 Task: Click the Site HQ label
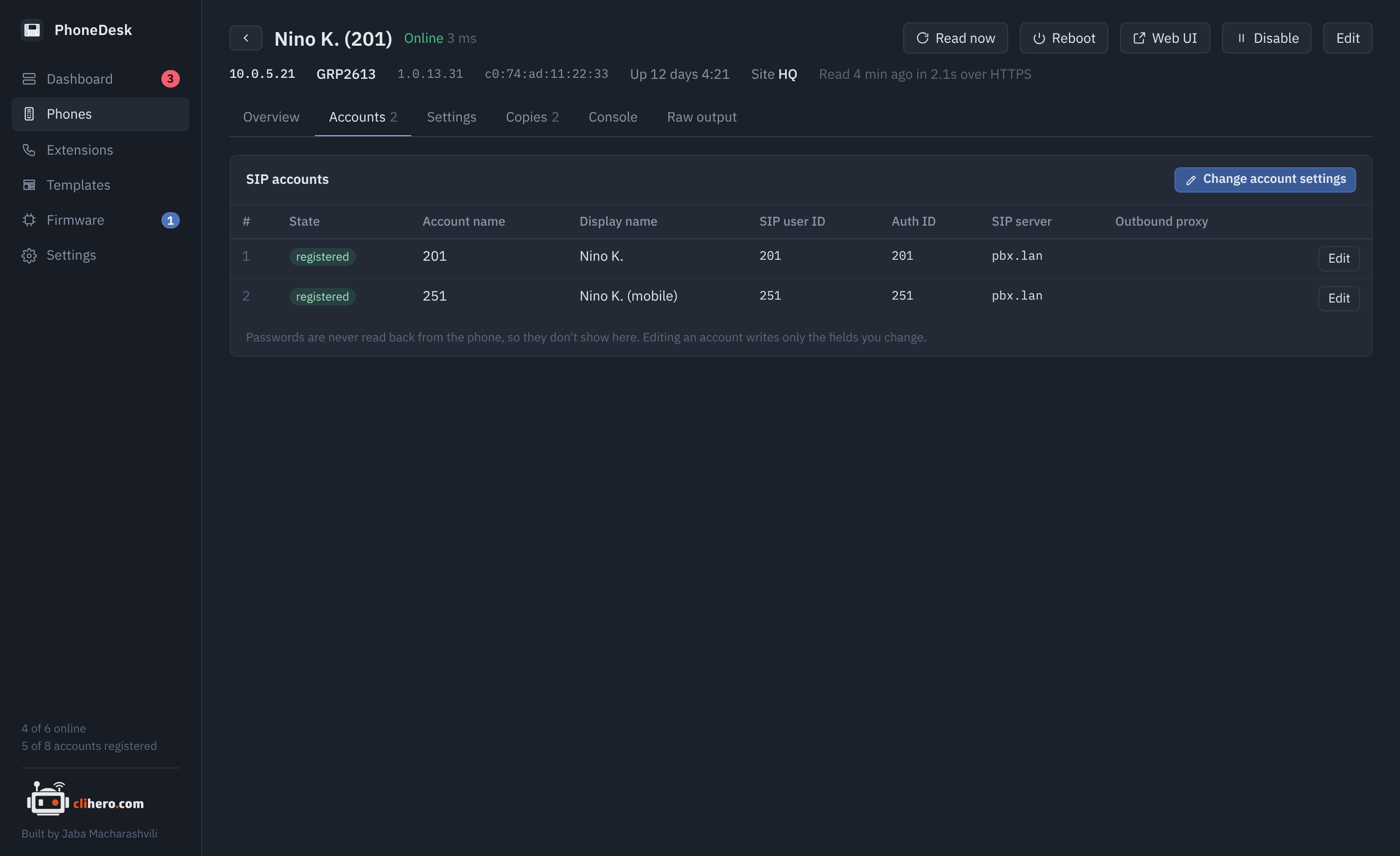point(773,74)
